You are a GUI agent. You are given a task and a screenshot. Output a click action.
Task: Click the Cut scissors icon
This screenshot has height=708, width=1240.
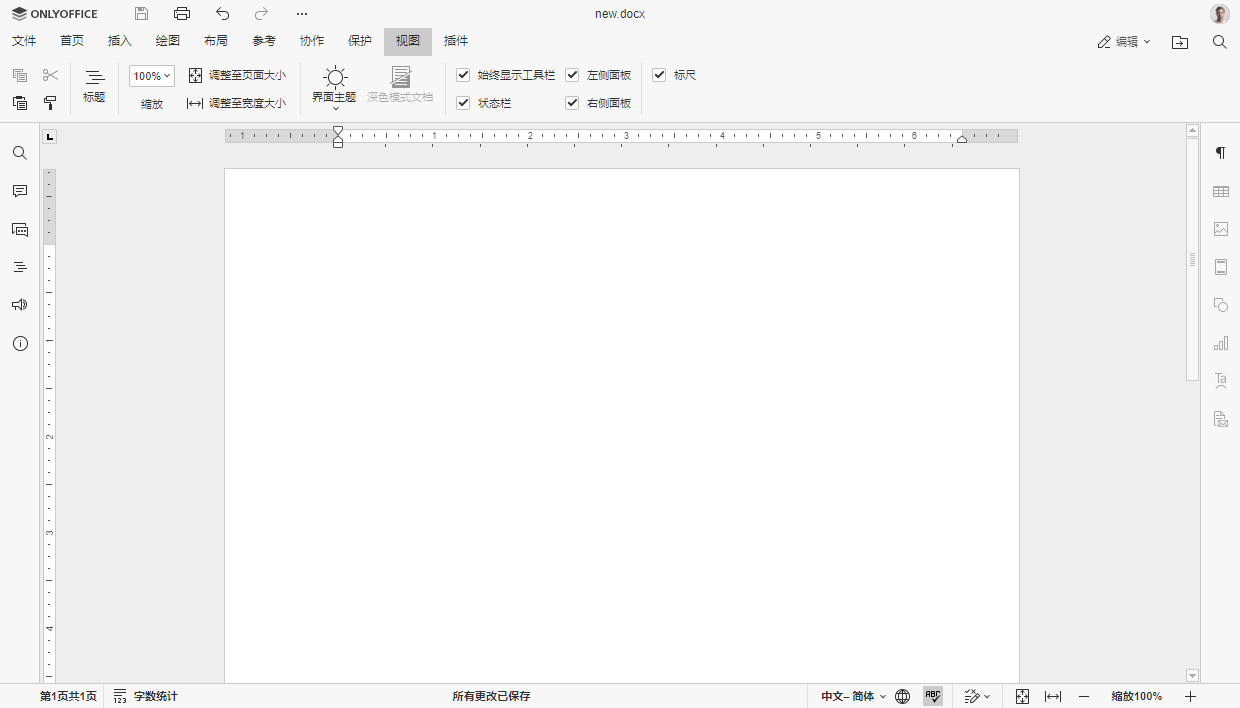[x=51, y=76]
